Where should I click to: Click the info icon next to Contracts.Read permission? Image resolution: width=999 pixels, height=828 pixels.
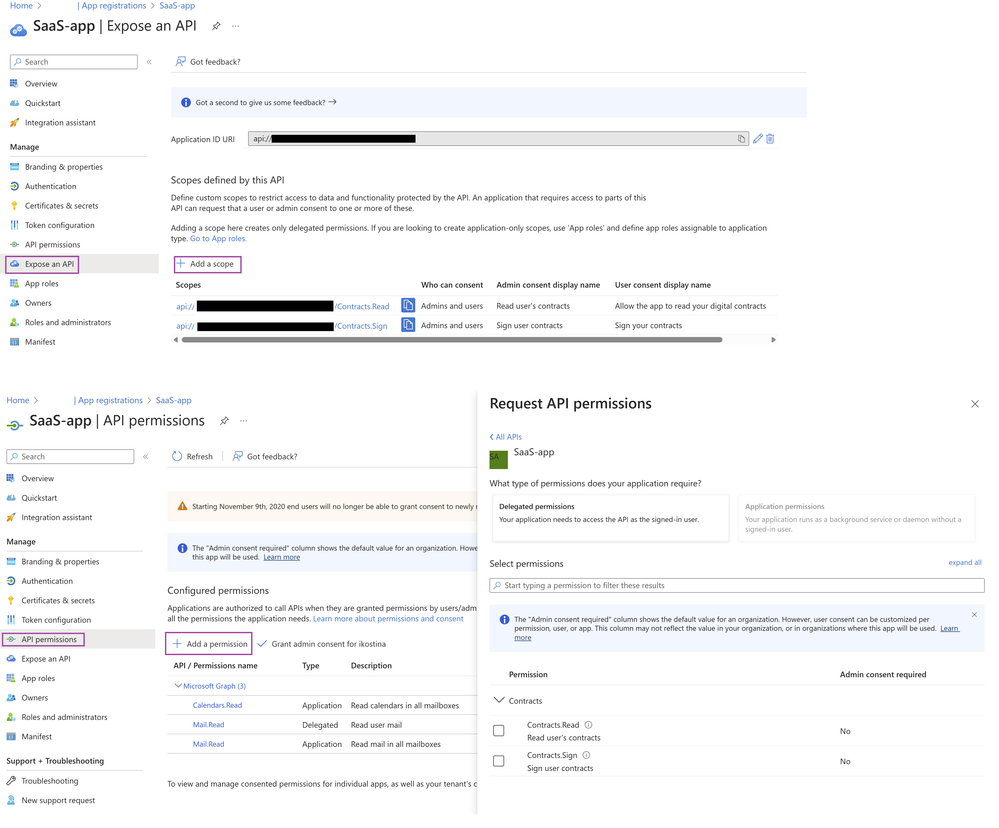click(x=589, y=725)
